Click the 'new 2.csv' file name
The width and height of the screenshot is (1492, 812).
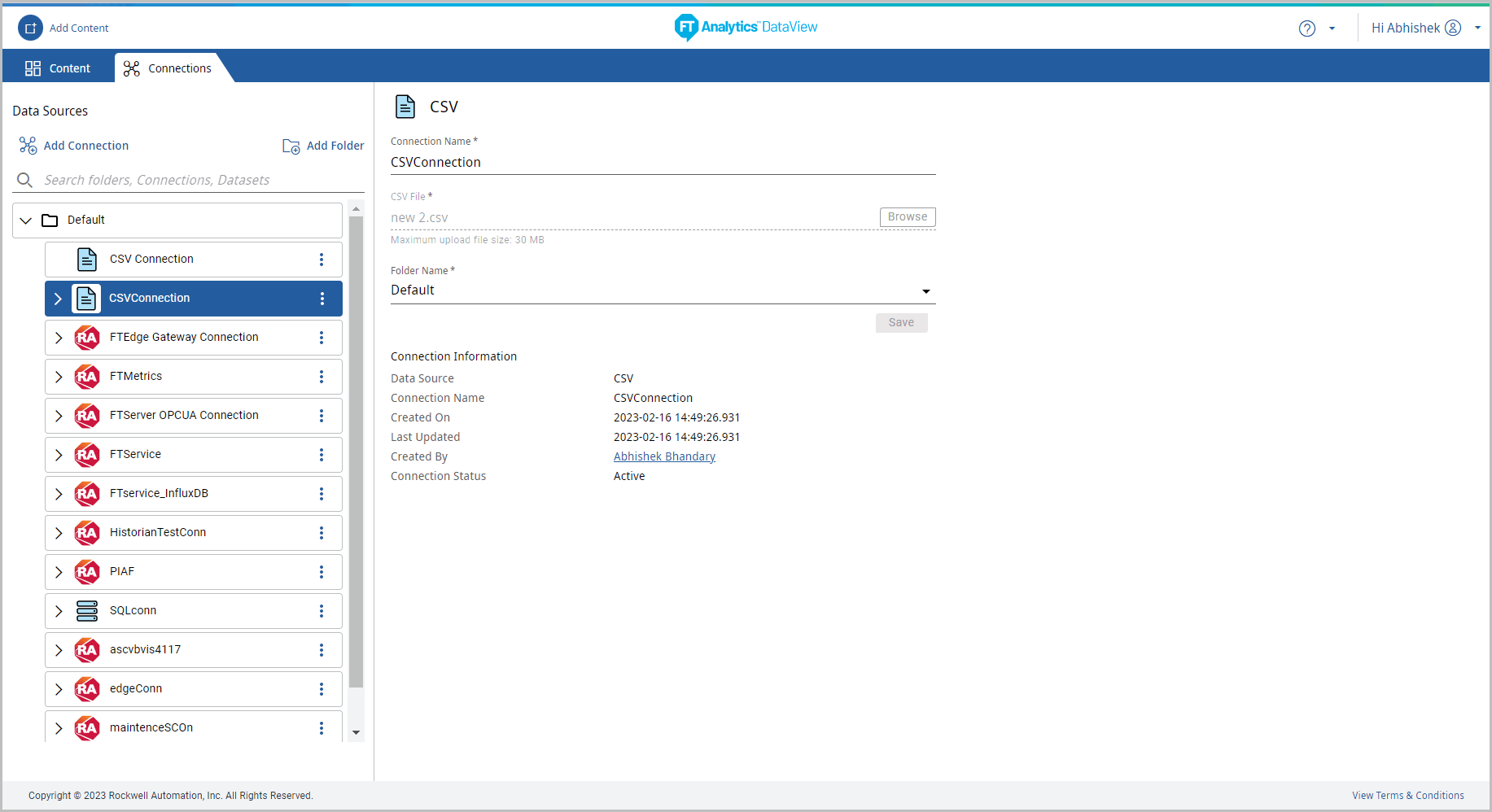coord(419,218)
